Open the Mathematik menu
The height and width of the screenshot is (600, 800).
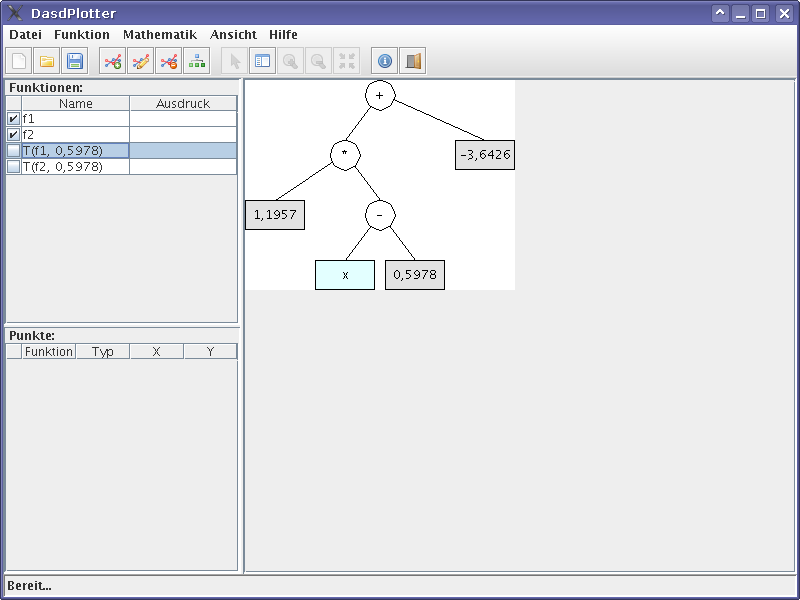click(x=160, y=34)
